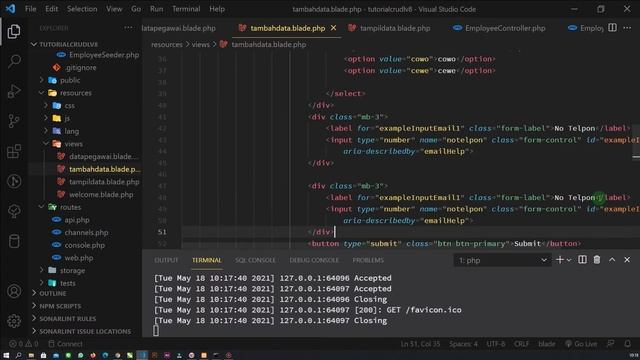The image size is (640, 360).
Task: Open the Help menu
Action: pyautogui.click(x=217, y=9)
